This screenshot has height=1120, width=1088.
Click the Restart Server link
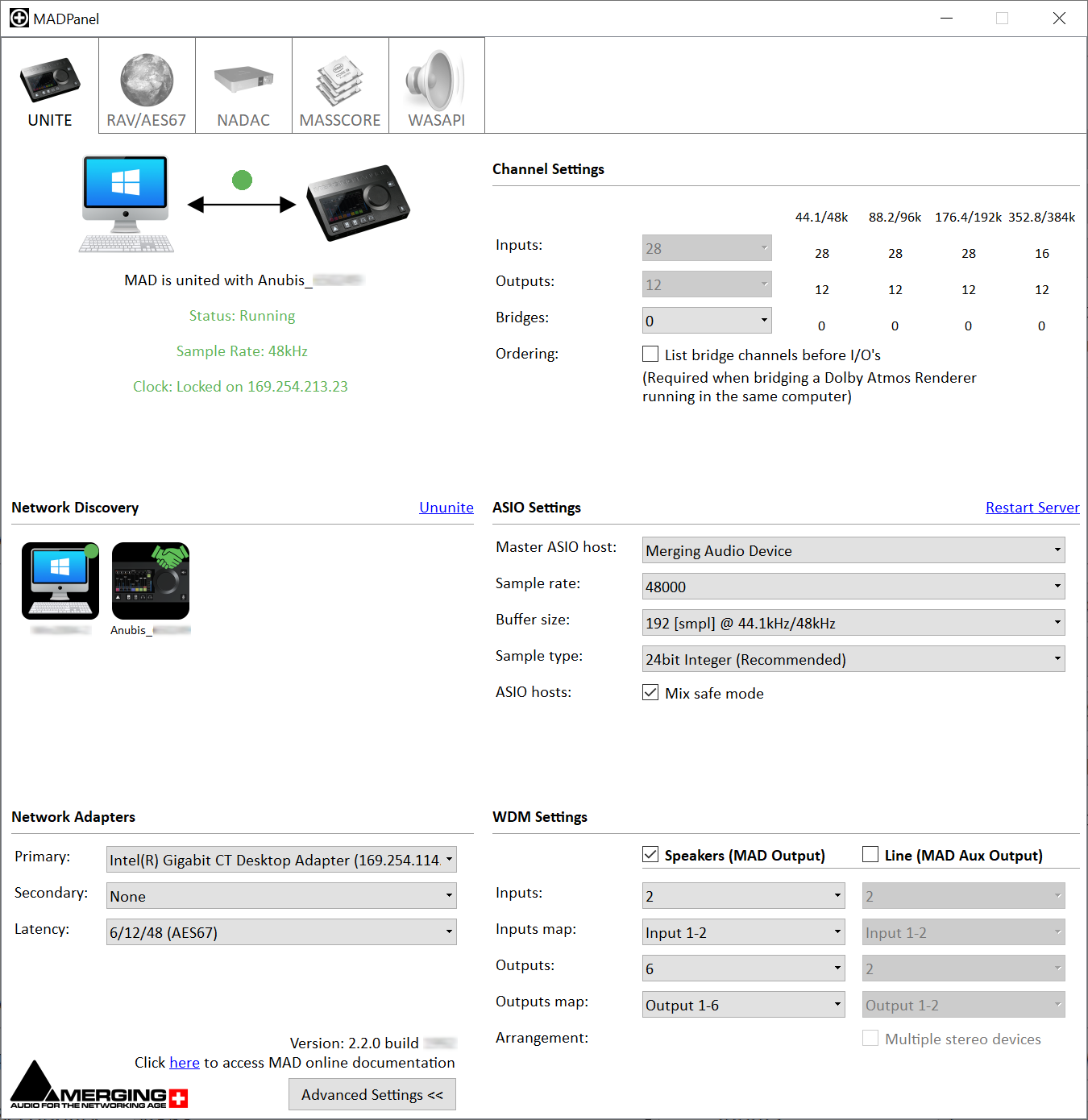pos(1032,508)
